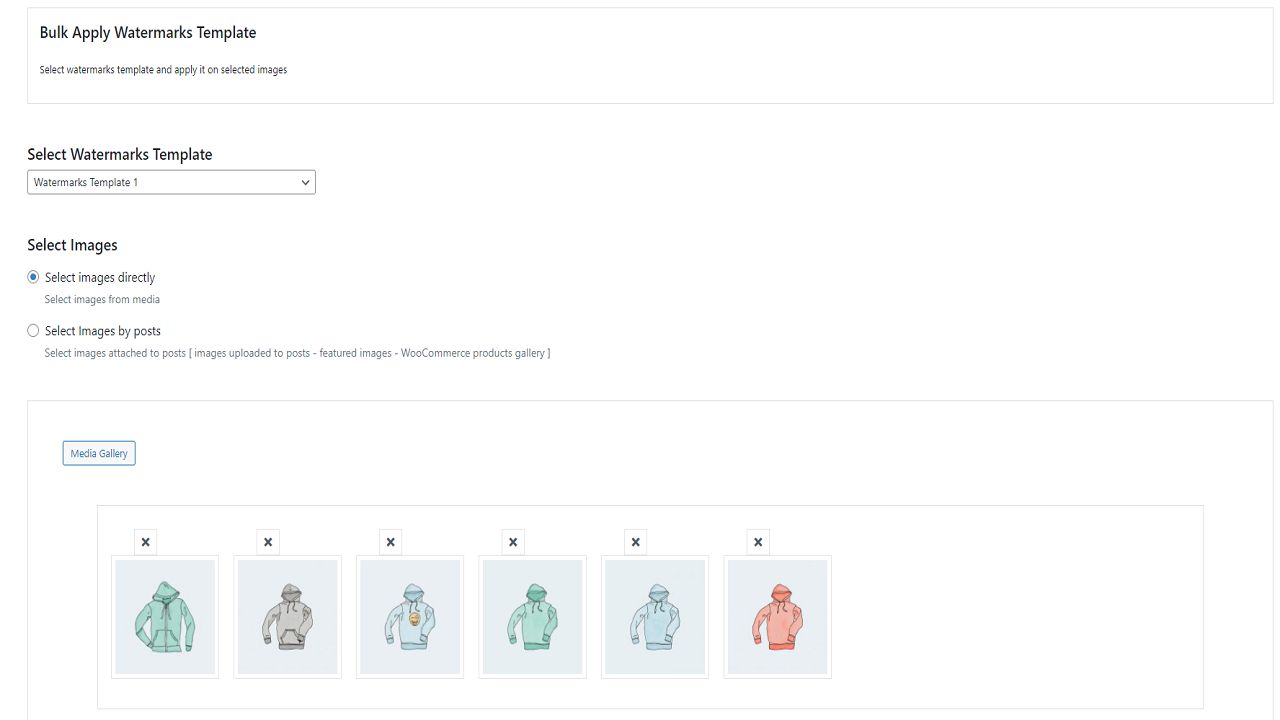Screen dimensions: 1280x720
Task: Click the pale blue hoodie thumbnail
Action: (x=655, y=617)
